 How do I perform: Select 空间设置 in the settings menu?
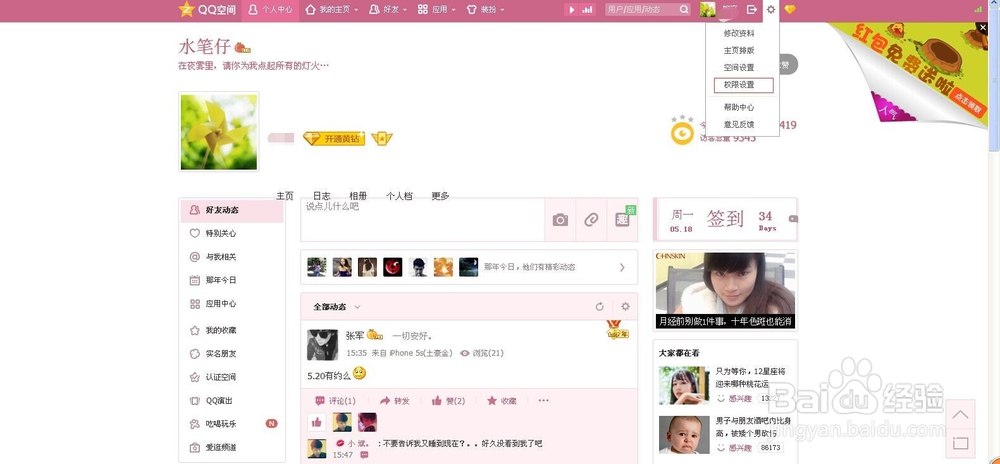pyautogui.click(x=739, y=68)
